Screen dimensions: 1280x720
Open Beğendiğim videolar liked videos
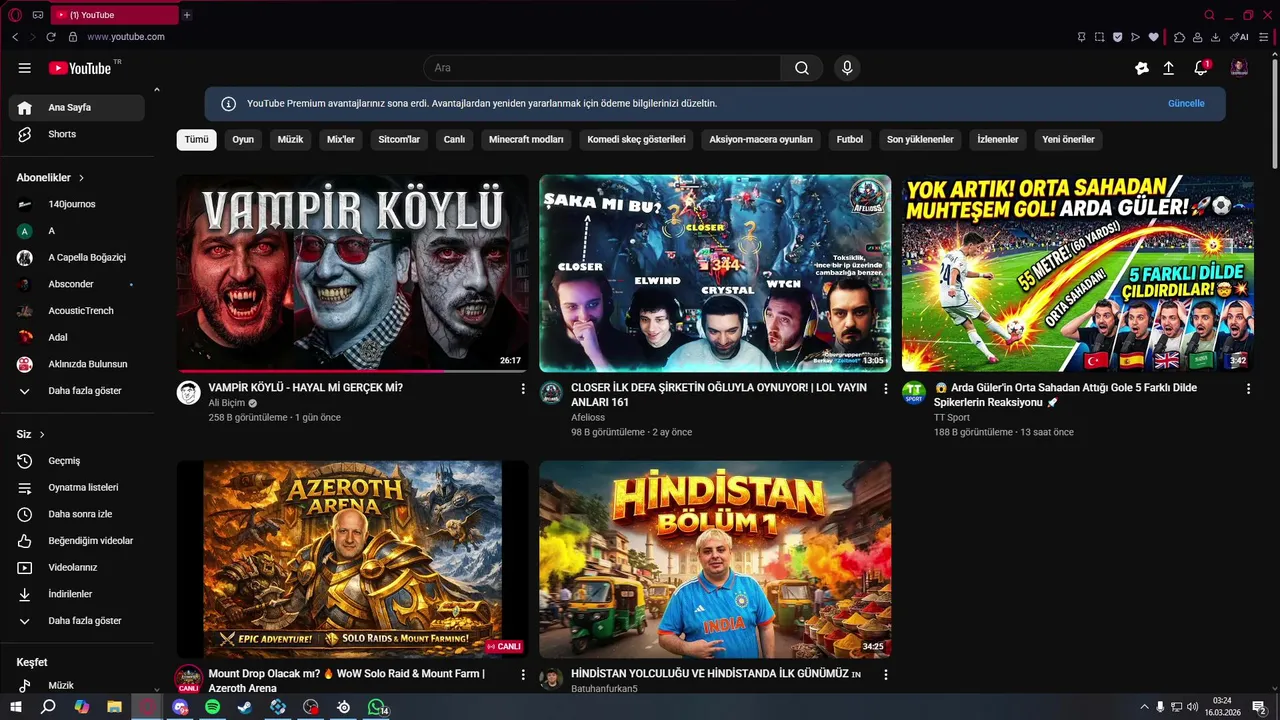pos(77,541)
